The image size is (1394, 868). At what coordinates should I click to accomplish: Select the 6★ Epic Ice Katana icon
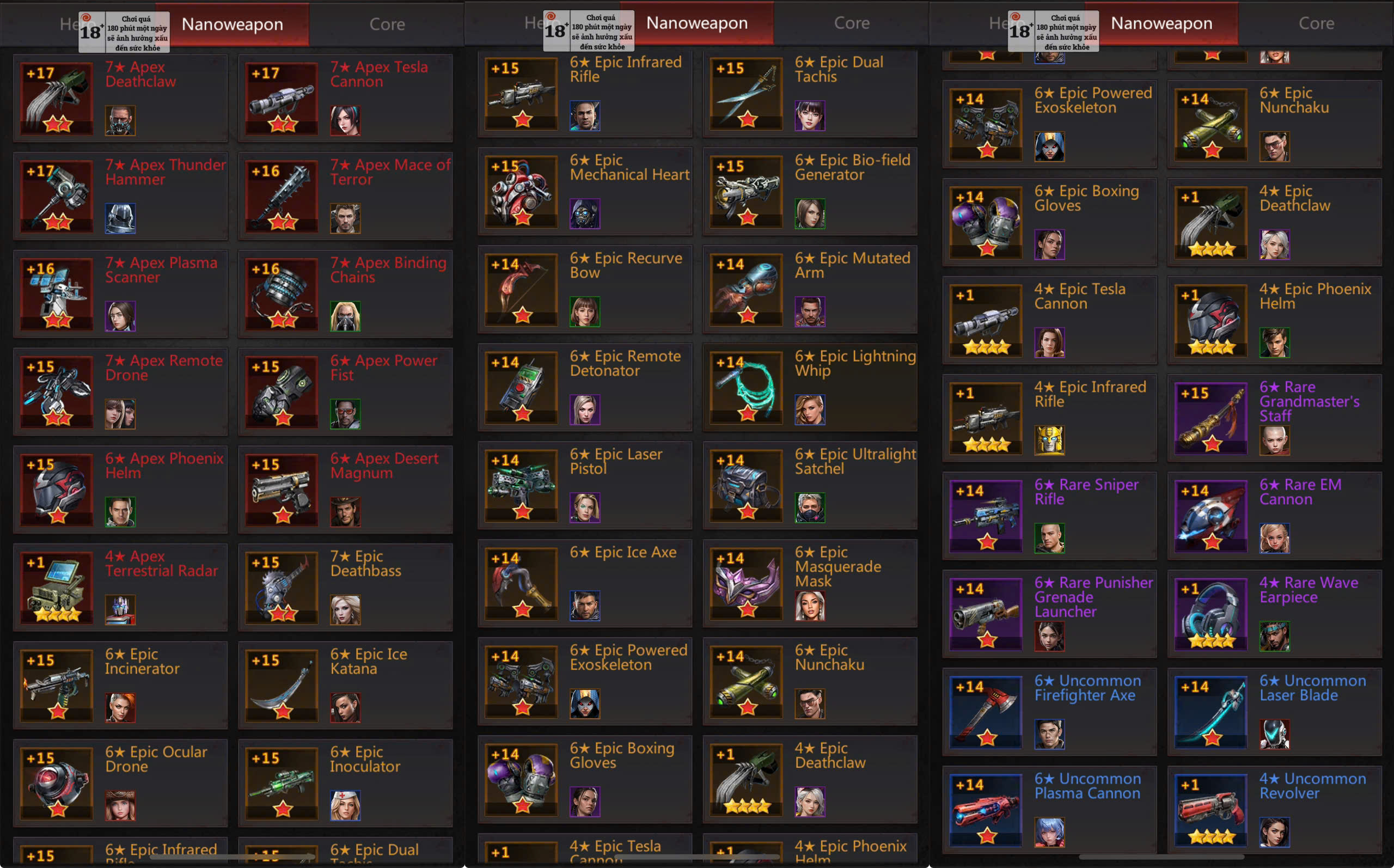[x=282, y=686]
